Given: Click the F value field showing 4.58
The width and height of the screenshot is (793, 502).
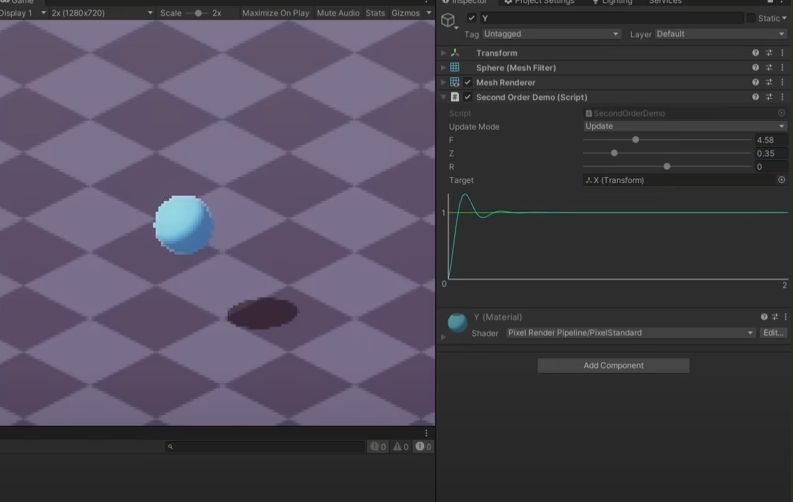Looking at the screenshot, I should (771, 140).
